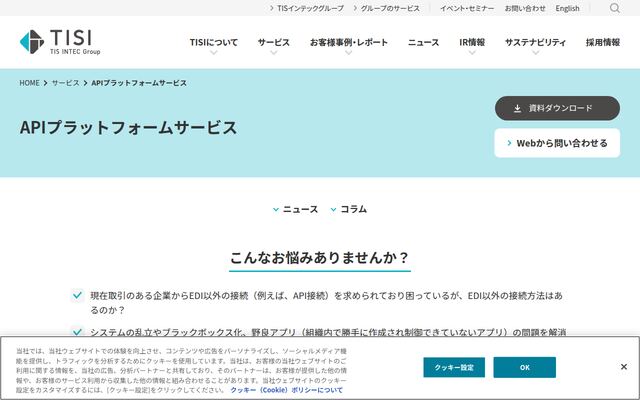Open the お客様事例・レポート navigation item
The width and height of the screenshot is (640, 400).
tap(349, 42)
